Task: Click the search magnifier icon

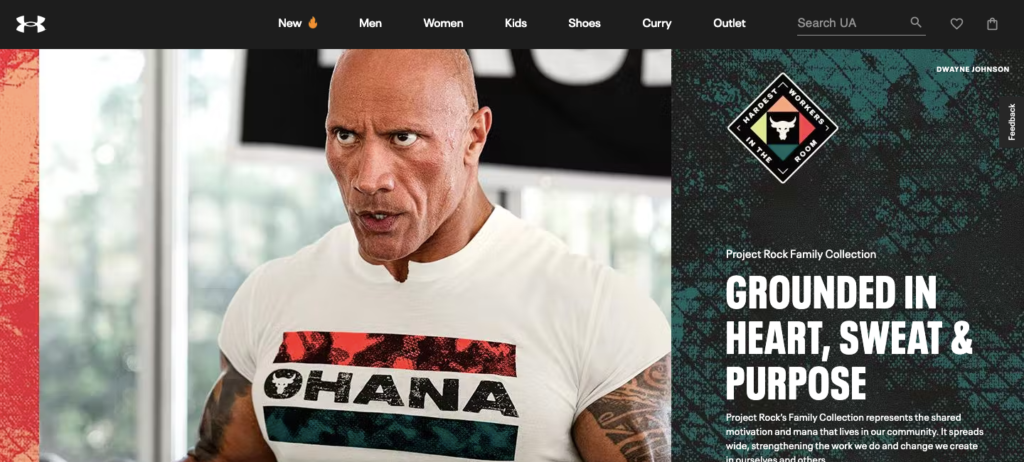Action: (x=916, y=22)
